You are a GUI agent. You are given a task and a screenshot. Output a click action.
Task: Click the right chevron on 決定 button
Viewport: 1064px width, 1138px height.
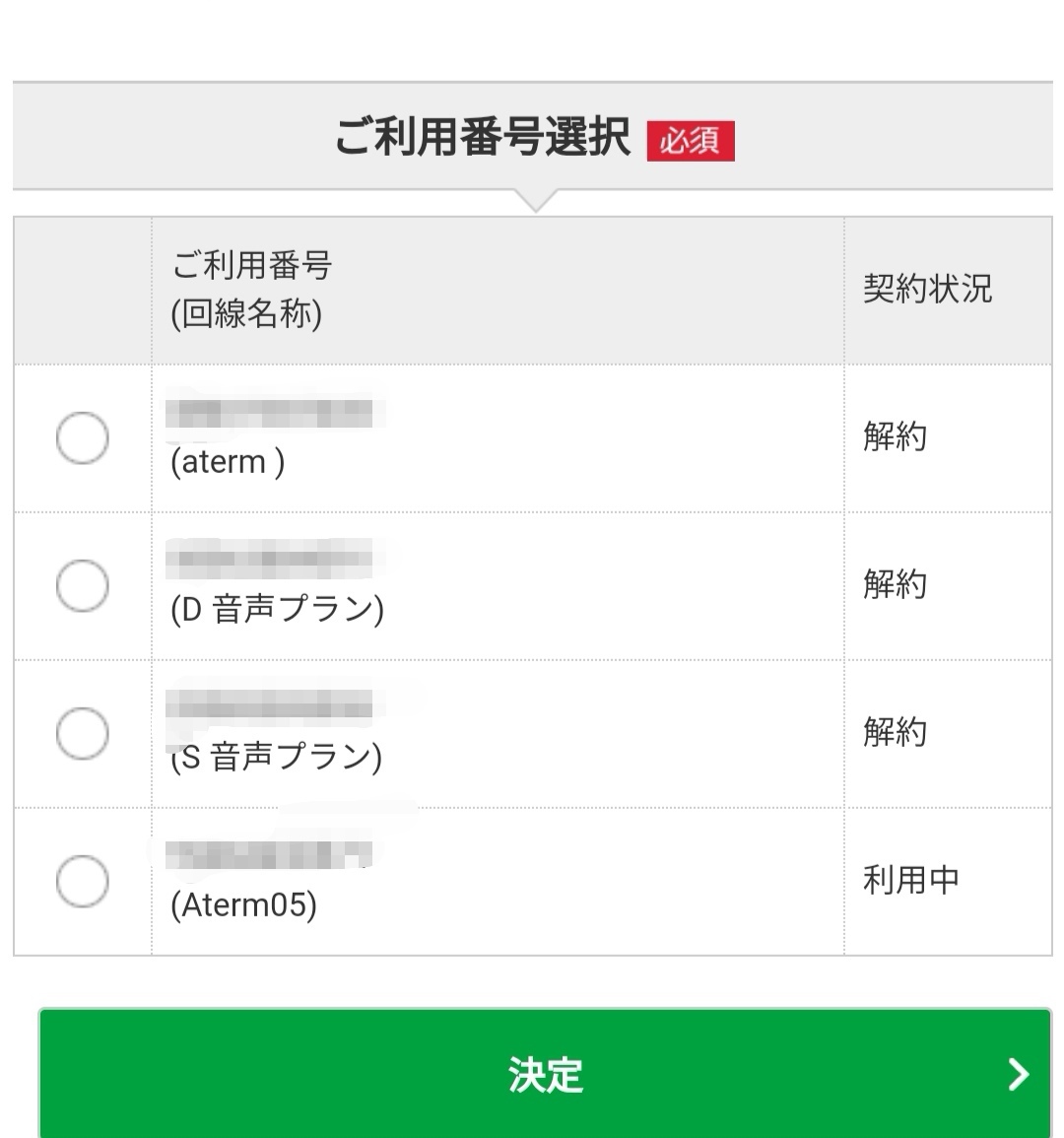[x=1019, y=1074]
